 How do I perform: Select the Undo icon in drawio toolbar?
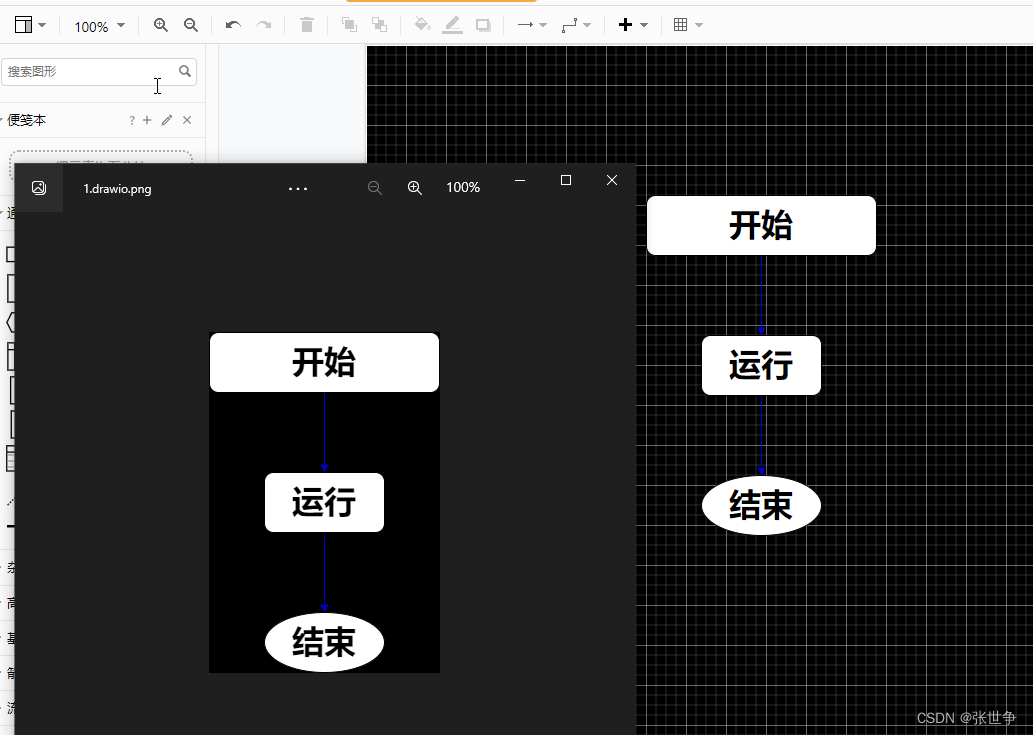click(x=235, y=26)
